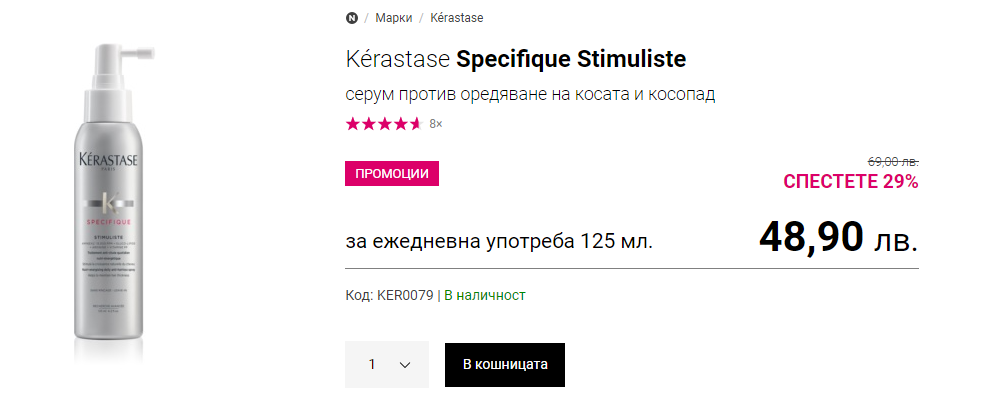Click the first pink rating star
This screenshot has width=985, height=418.
pos(352,124)
